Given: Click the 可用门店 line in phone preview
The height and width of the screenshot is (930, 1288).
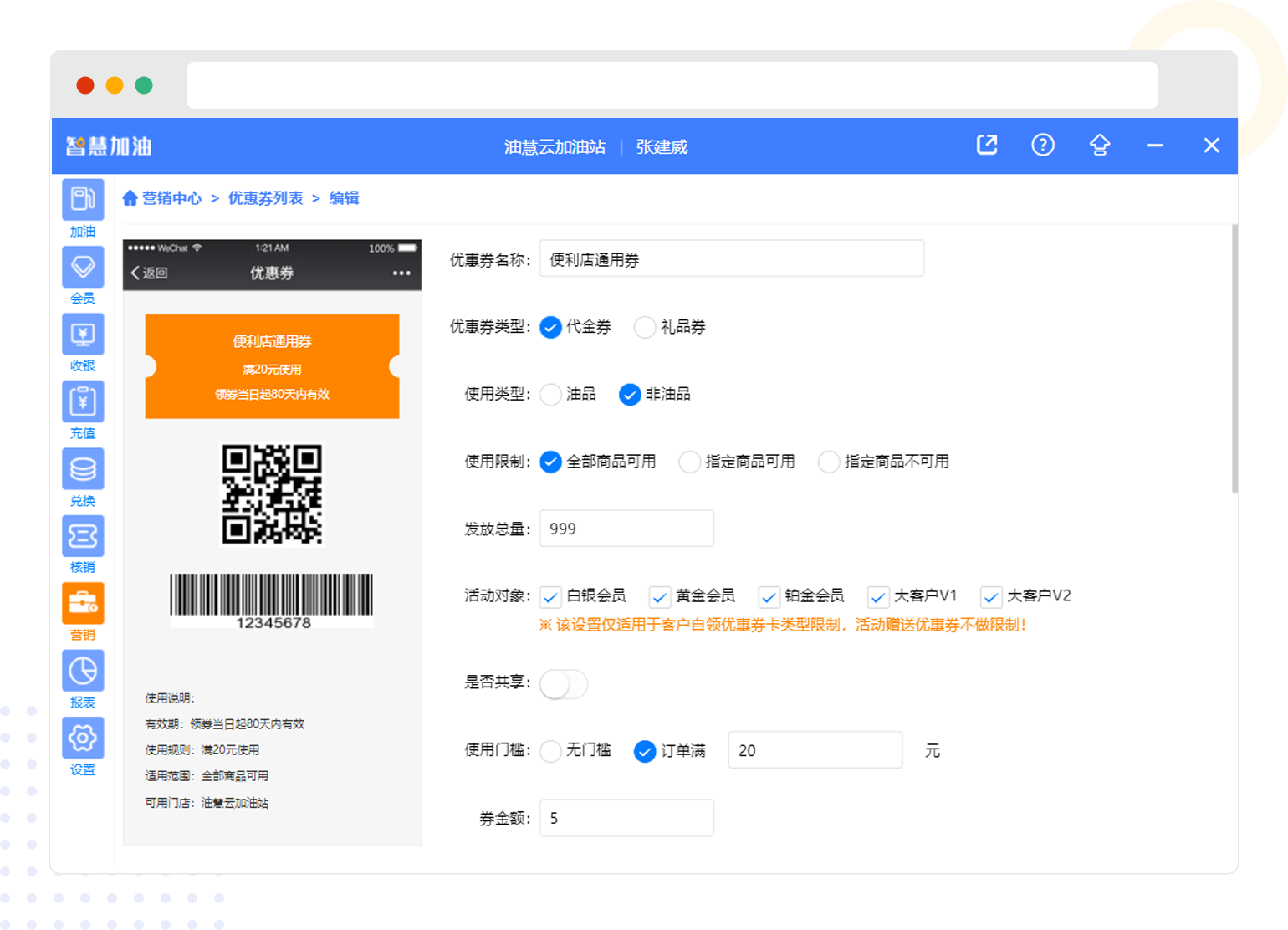Looking at the screenshot, I should pyautogui.click(x=207, y=803).
